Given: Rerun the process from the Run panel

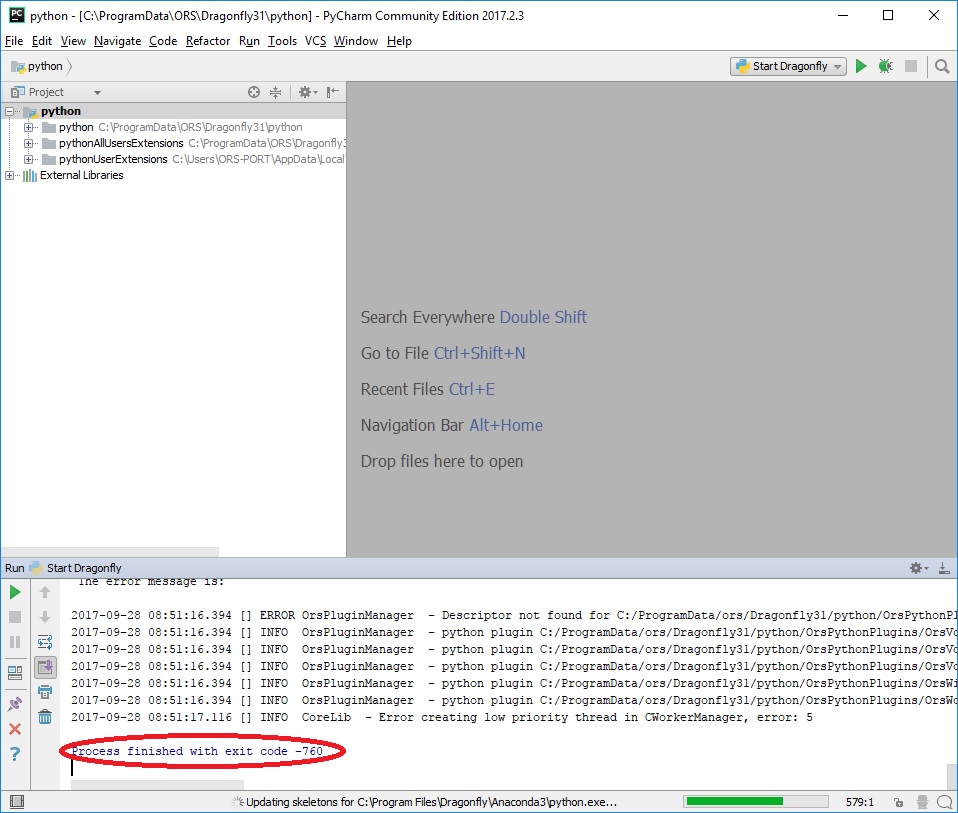Looking at the screenshot, I should pyautogui.click(x=14, y=592).
